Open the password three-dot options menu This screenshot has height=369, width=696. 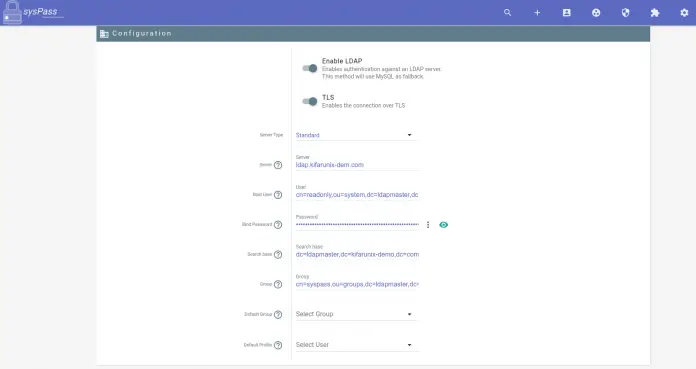428,225
